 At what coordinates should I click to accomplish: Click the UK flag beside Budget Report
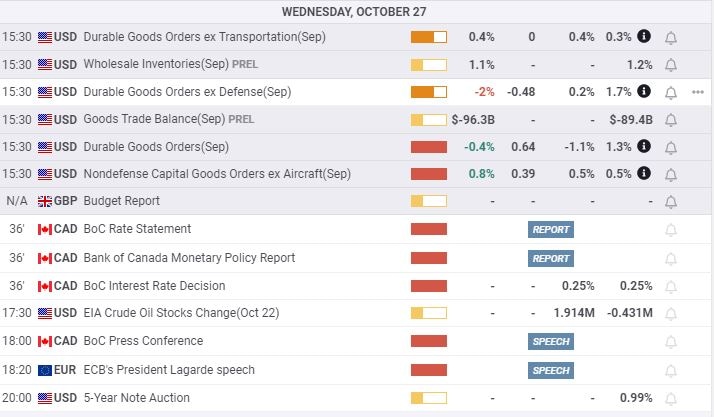(x=45, y=201)
